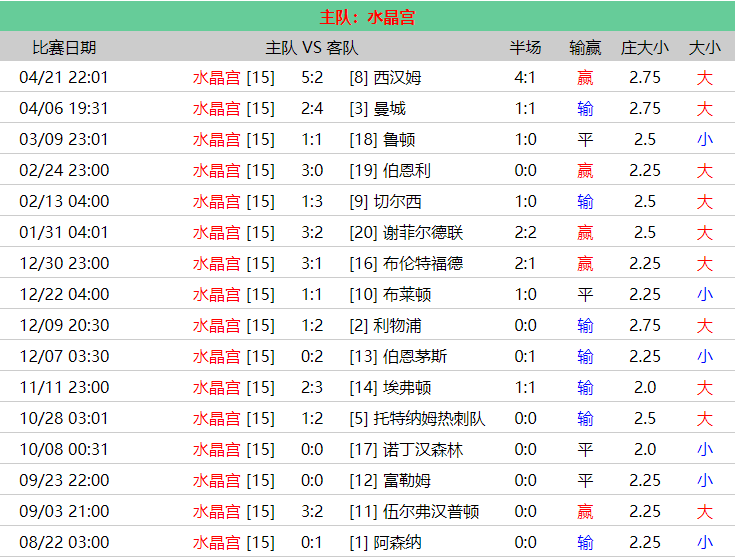This screenshot has width=735, height=559.
Task: Click the 赢 result in 布伦特福德 row
Action: (585, 263)
